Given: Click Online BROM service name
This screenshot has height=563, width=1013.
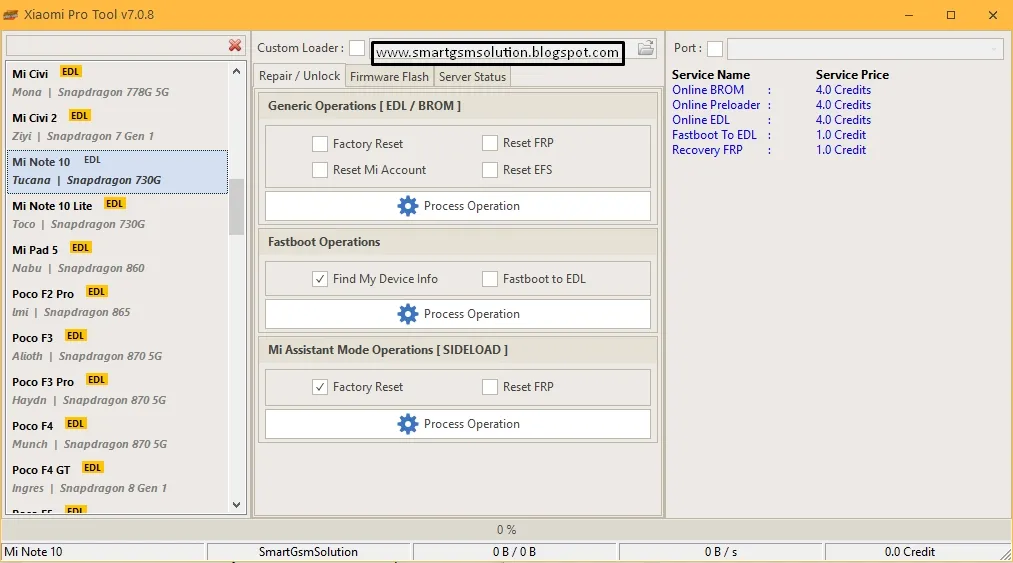Looking at the screenshot, I should pyautogui.click(x=707, y=90).
